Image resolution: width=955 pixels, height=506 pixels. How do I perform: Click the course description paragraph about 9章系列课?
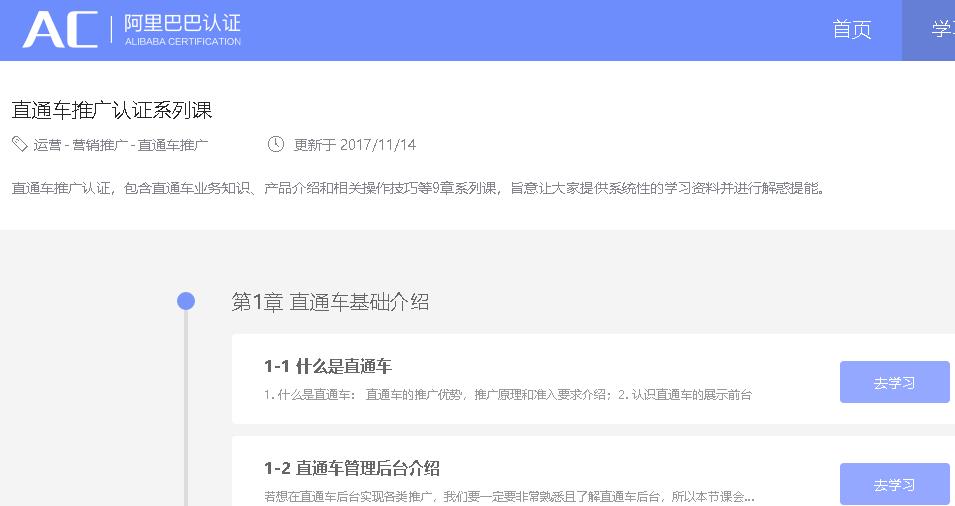(418, 188)
